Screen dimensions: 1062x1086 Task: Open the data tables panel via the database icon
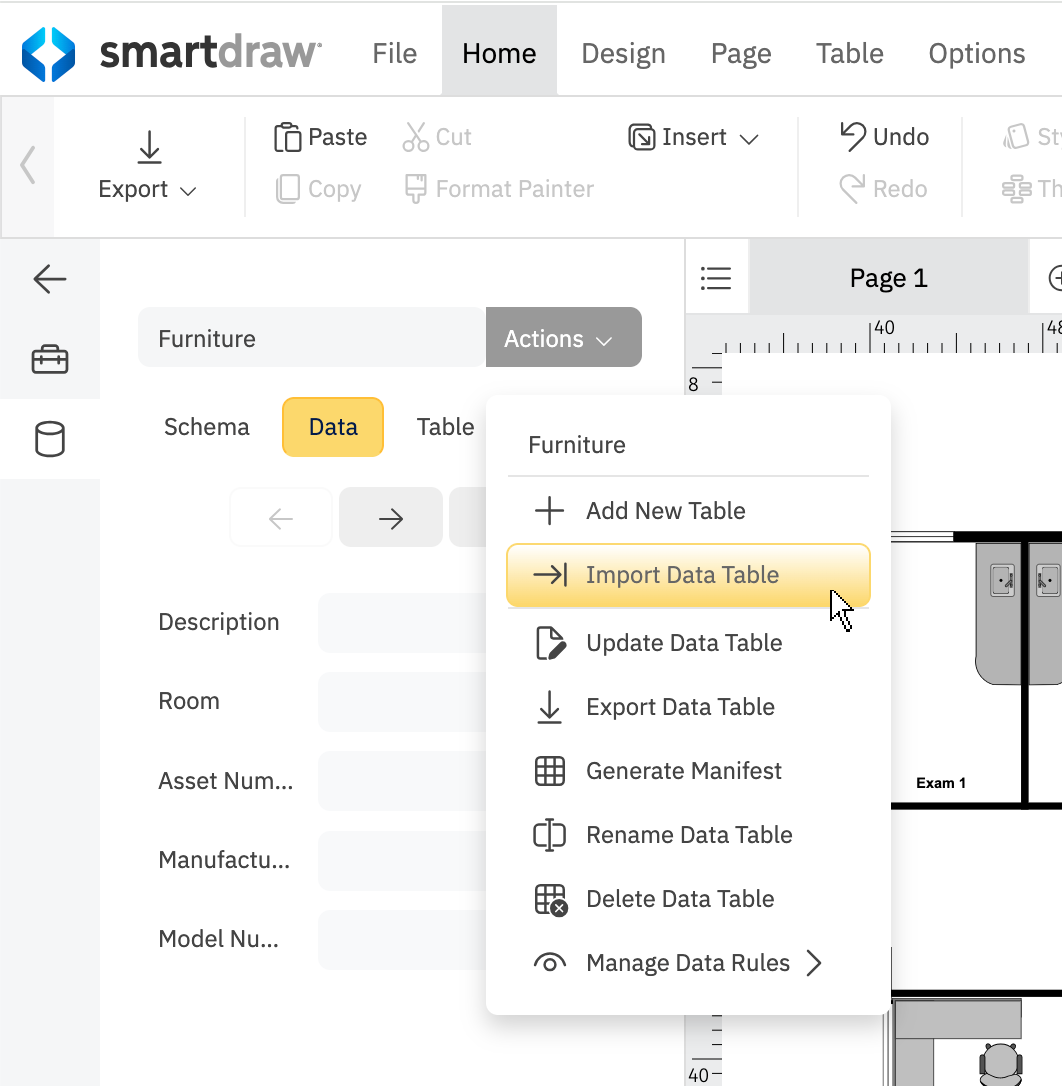49,439
